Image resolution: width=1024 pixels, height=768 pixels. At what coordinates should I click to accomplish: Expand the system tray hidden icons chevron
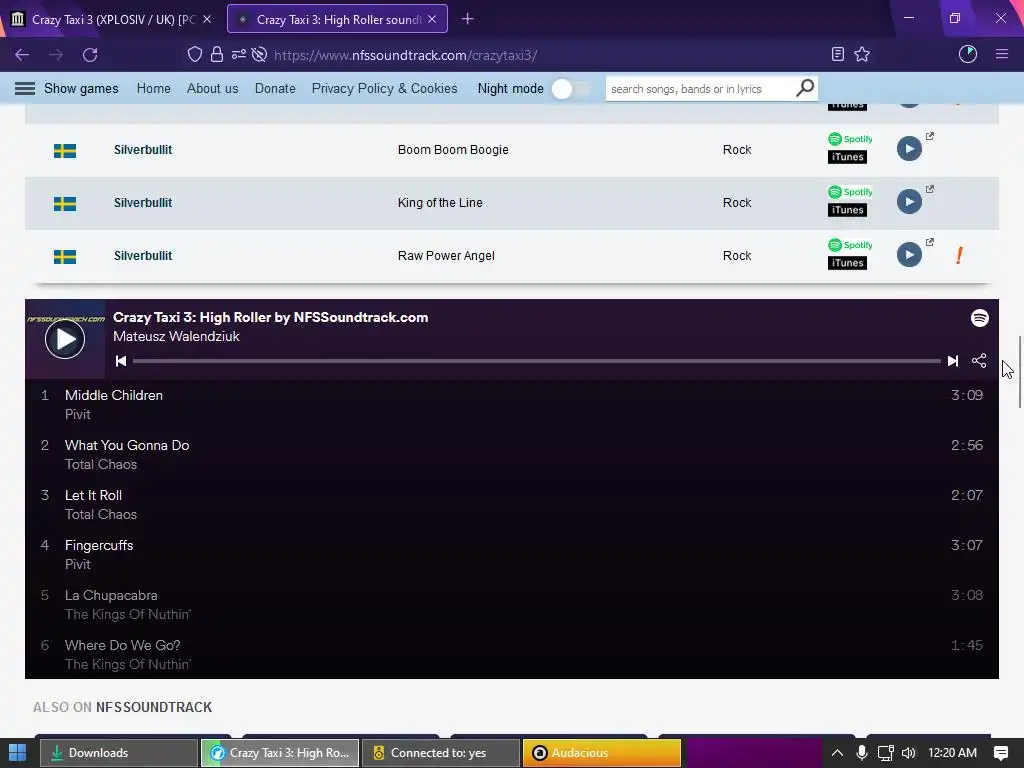(x=837, y=753)
